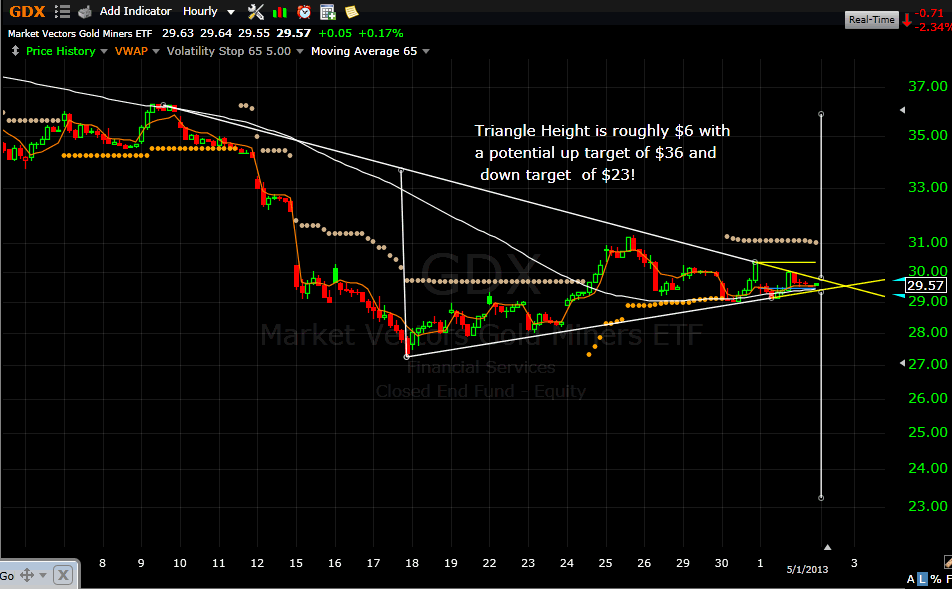952x589 pixels.
Task: Toggle the Real-Time data button
Action: click(x=871, y=19)
